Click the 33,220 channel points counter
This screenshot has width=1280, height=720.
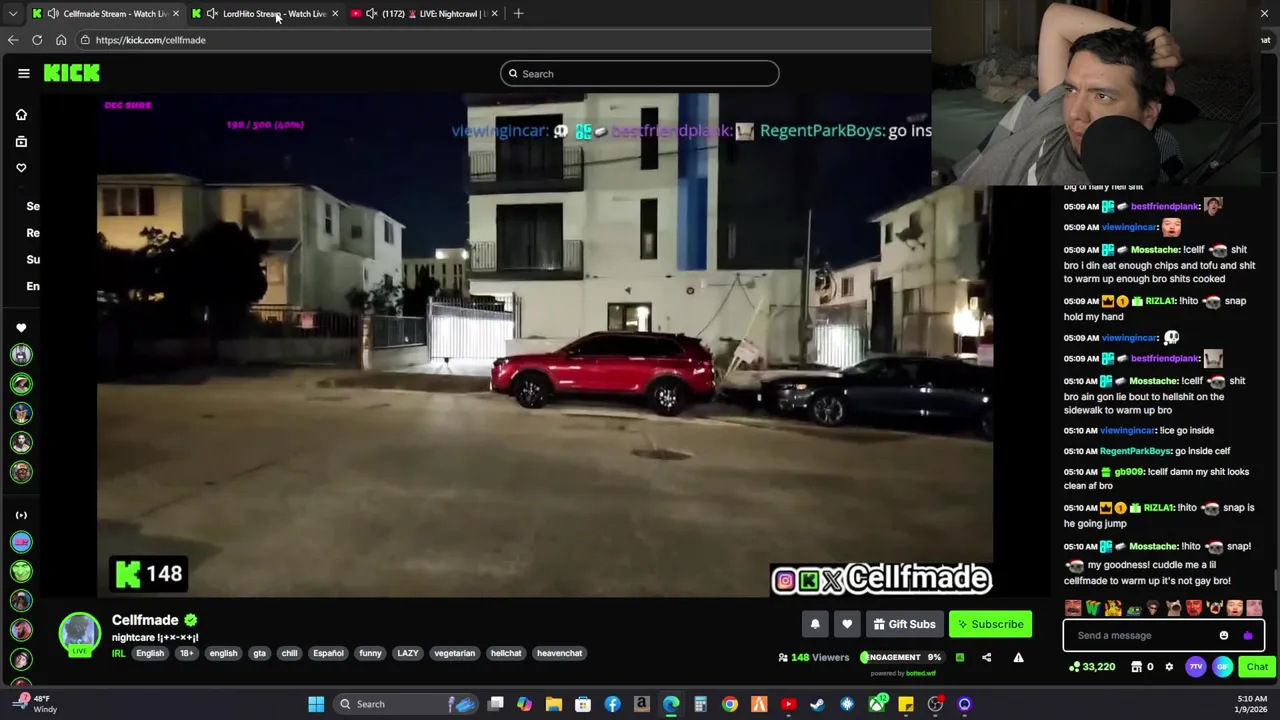pos(1092,667)
